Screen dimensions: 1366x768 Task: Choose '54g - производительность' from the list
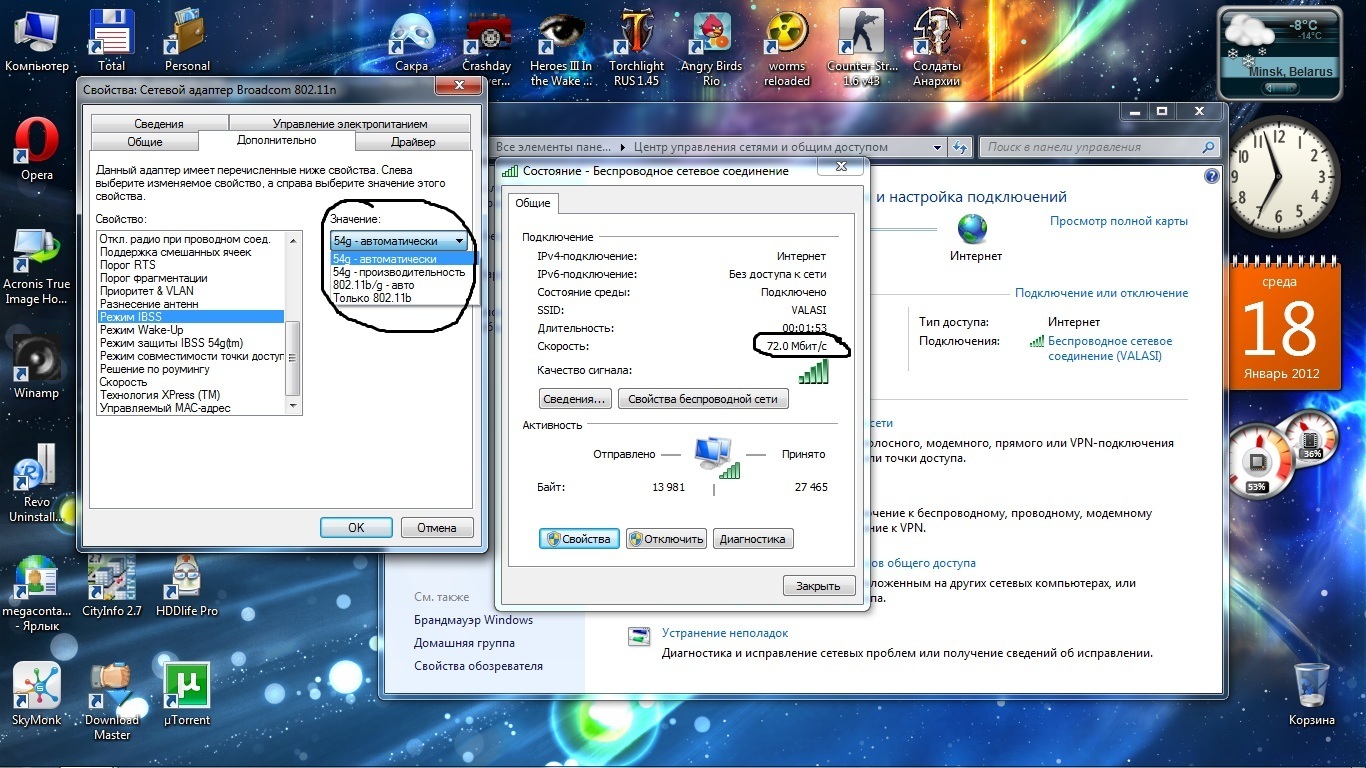point(398,272)
